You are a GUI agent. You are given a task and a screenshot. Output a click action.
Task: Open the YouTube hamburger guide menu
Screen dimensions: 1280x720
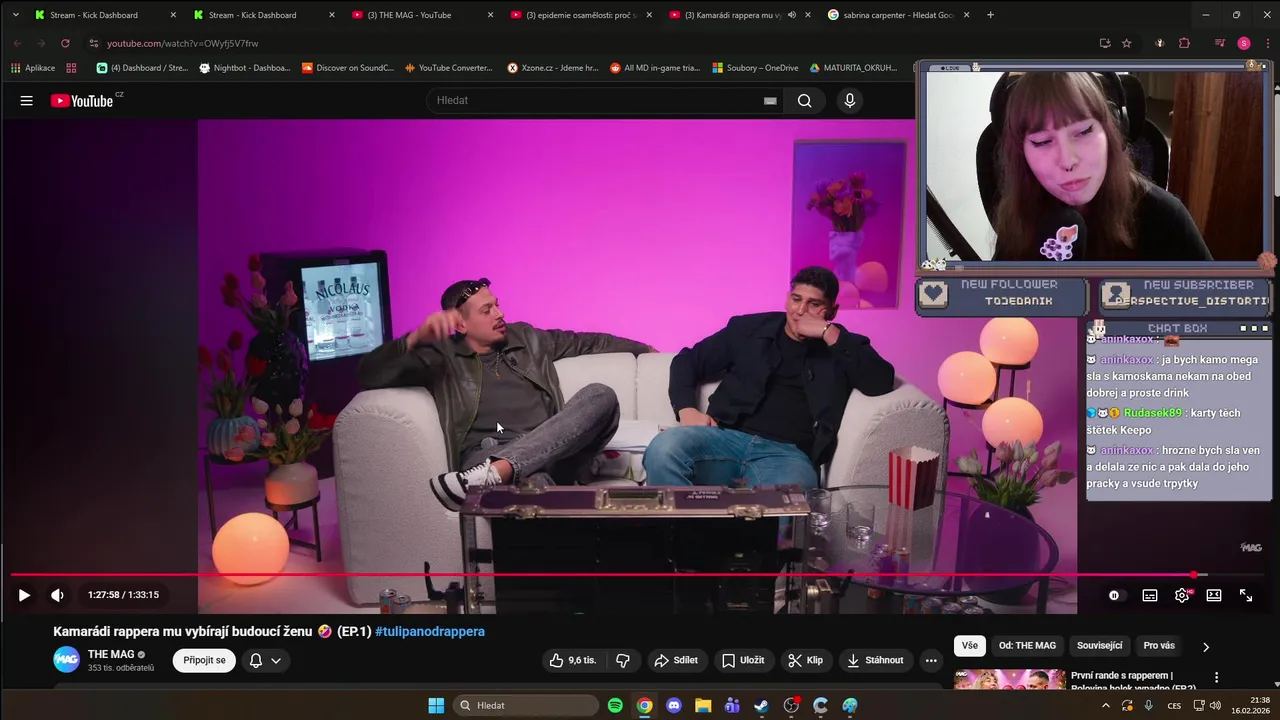[26, 100]
